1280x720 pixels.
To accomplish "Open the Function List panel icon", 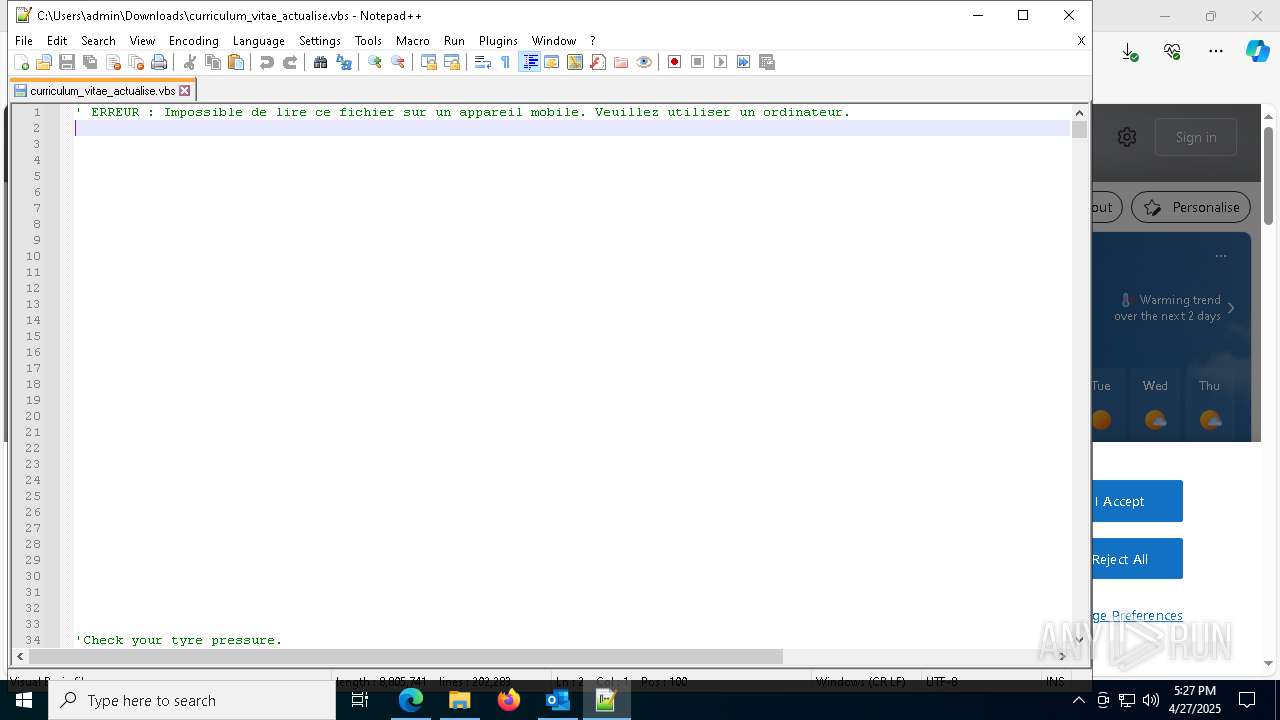I will [598, 62].
